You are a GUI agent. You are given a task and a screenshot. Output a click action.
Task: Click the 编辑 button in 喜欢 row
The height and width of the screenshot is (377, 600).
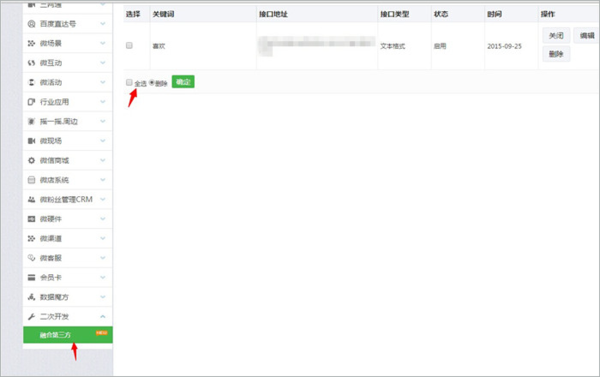[x=587, y=36]
